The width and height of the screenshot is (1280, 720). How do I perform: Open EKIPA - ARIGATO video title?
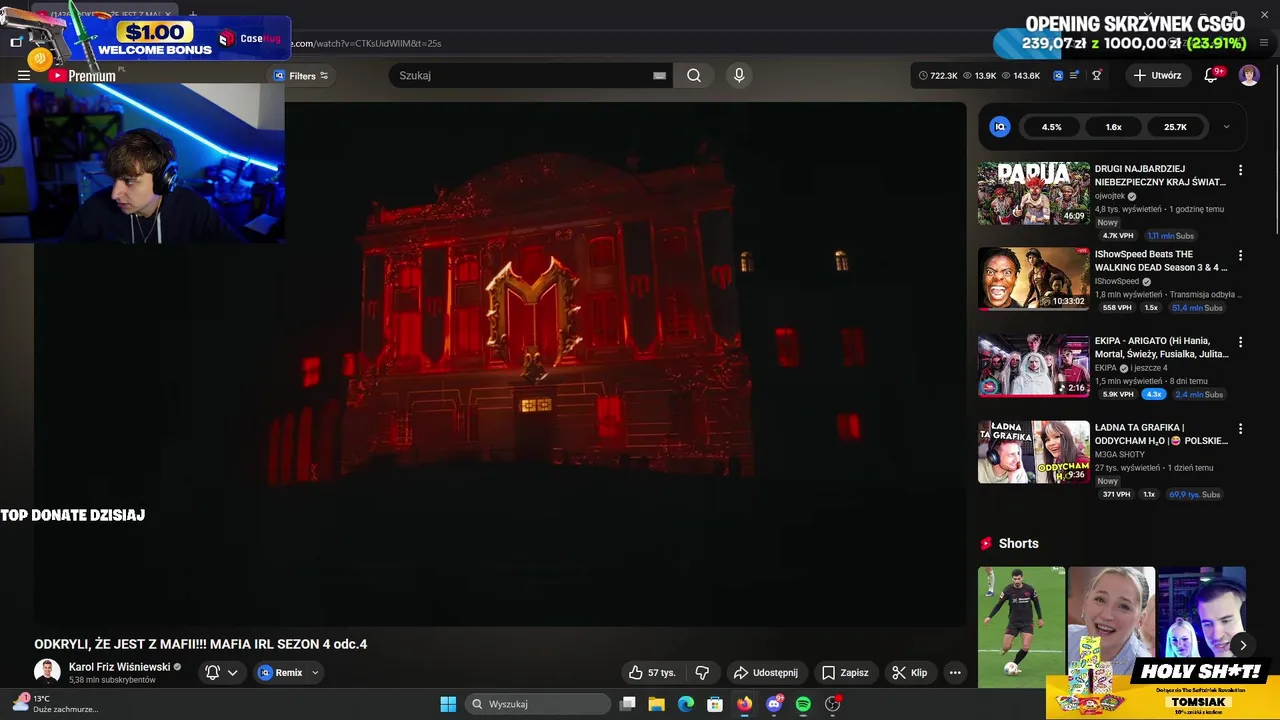tap(1161, 347)
